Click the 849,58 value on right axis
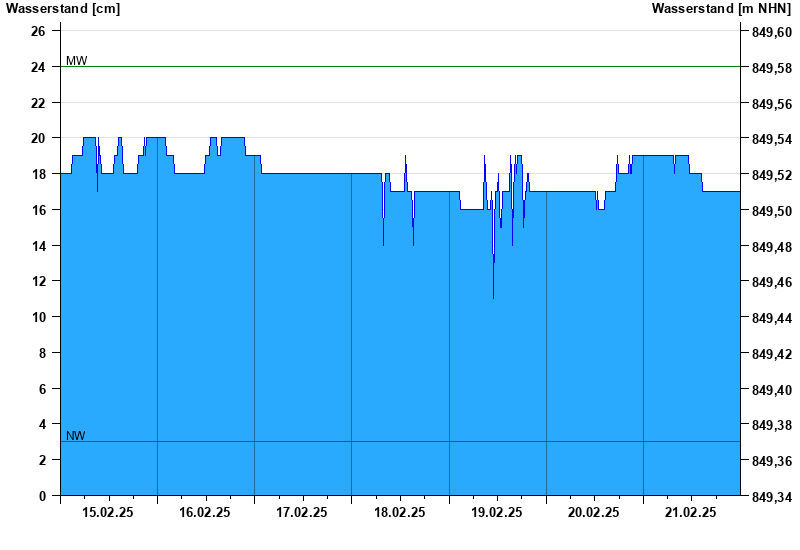800x550 pixels. tap(770, 69)
